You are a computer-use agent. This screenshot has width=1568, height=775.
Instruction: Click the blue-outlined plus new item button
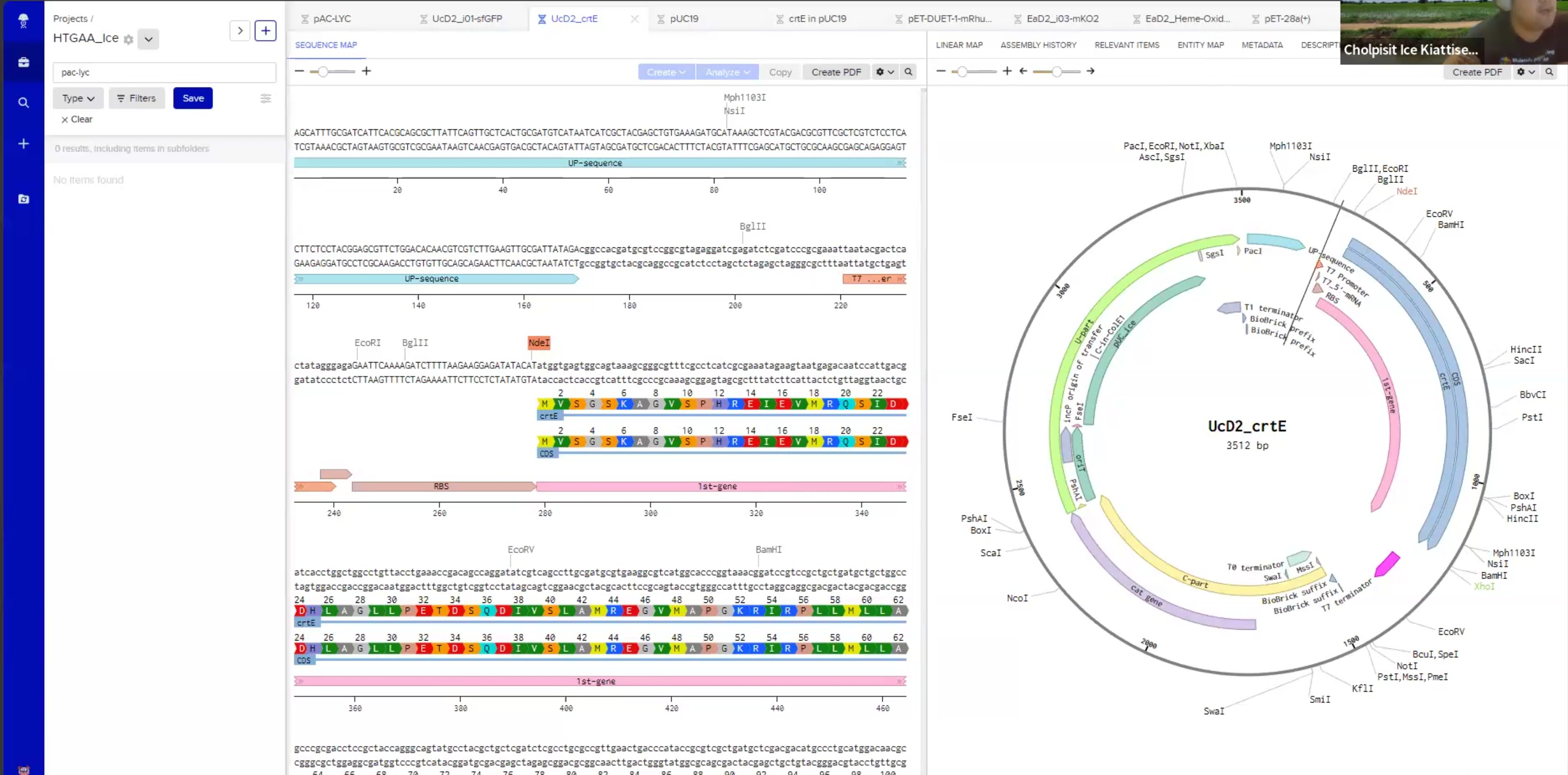265,31
